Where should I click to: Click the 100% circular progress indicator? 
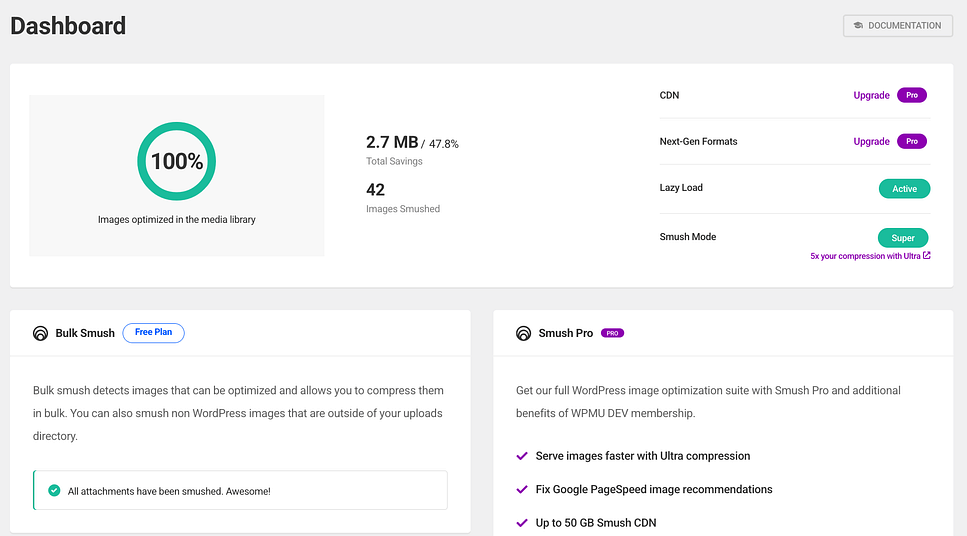pyautogui.click(x=177, y=162)
